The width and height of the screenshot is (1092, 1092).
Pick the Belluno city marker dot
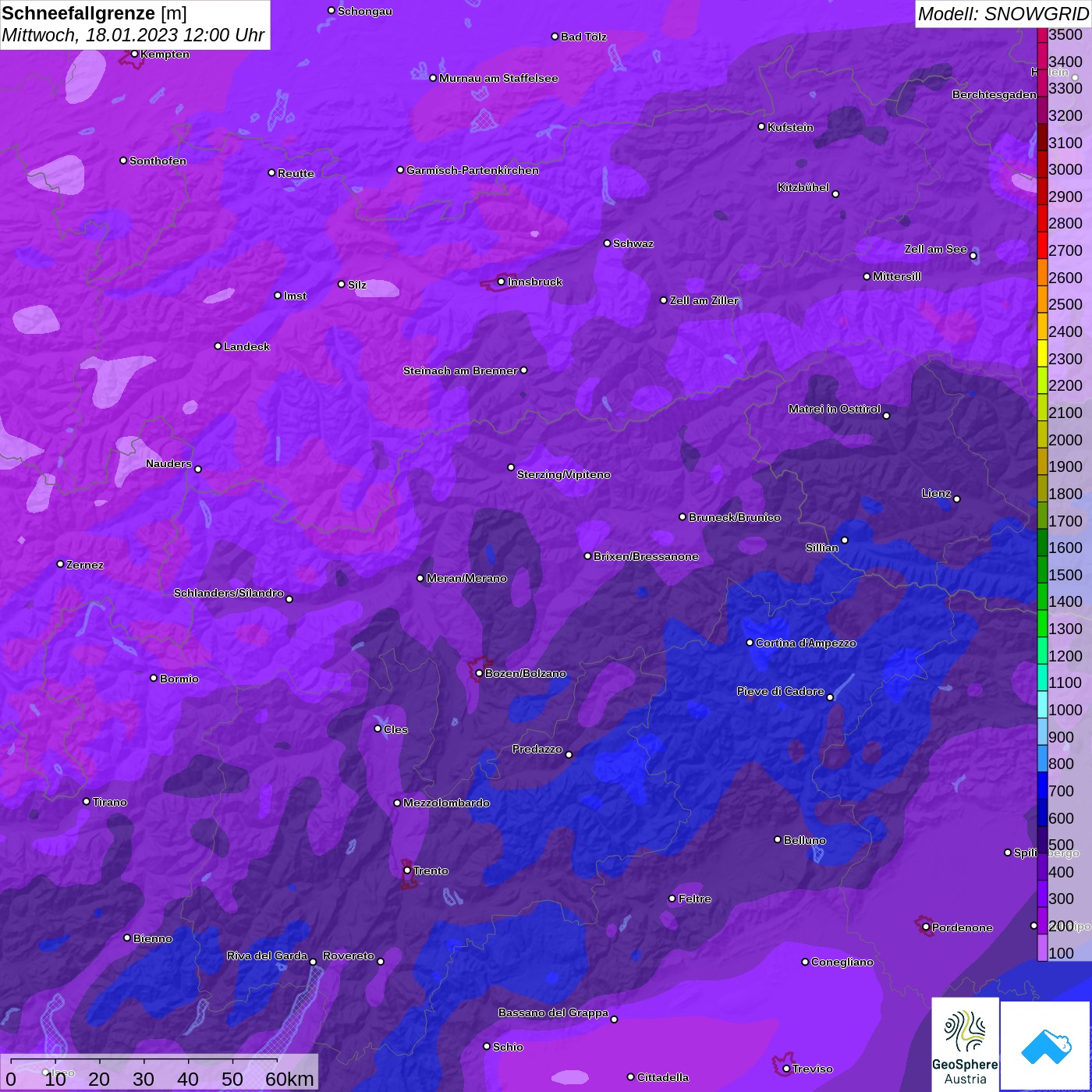tap(778, 839)
